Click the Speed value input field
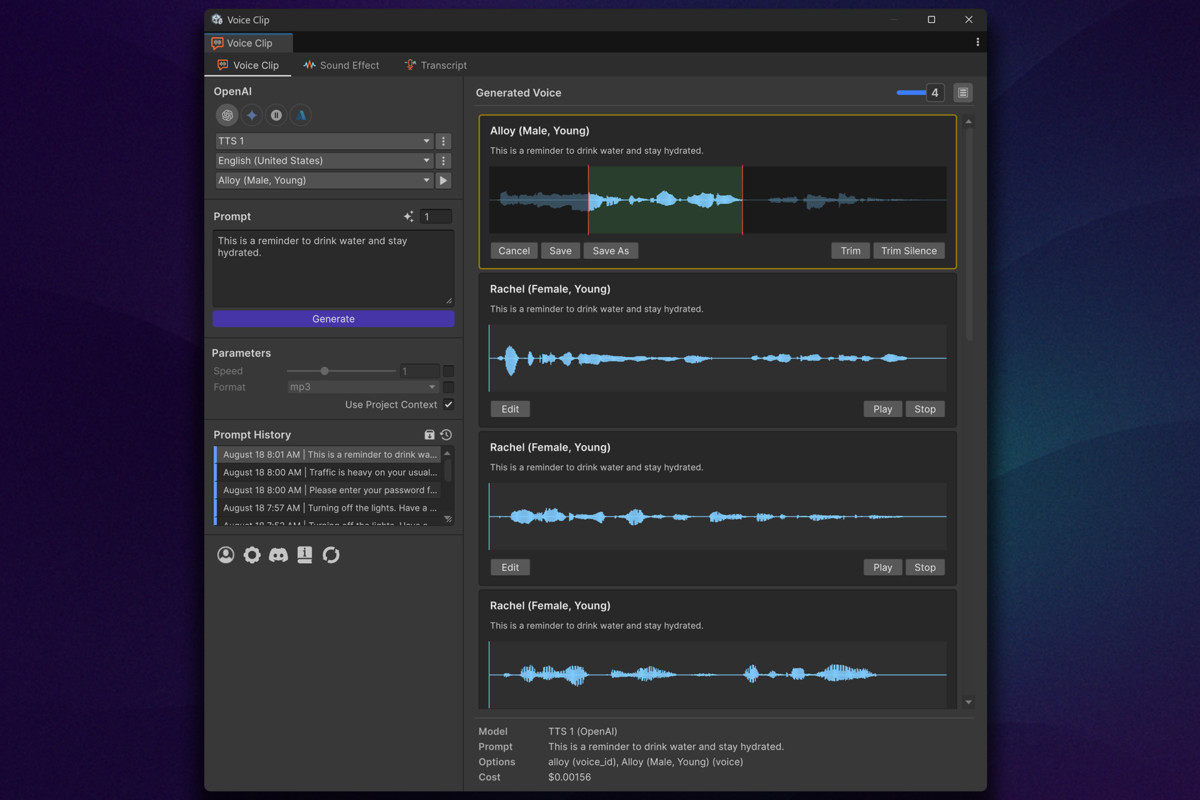This screenshot has width=1200, height=800. [x=419, y=371]
